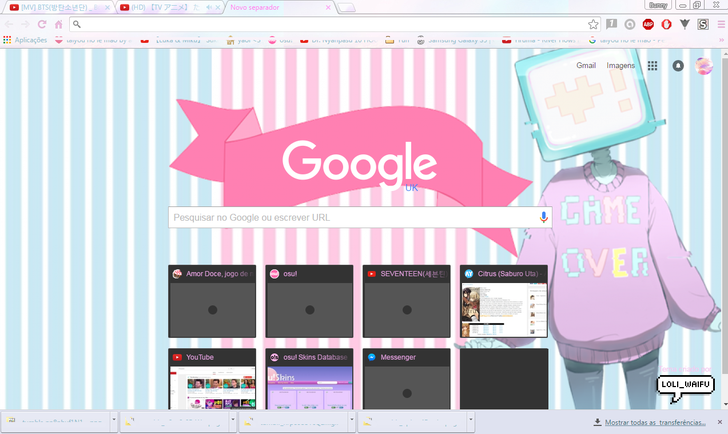Open Gmail link
This screenshot has height=434, width=728.
pos(586,65)
